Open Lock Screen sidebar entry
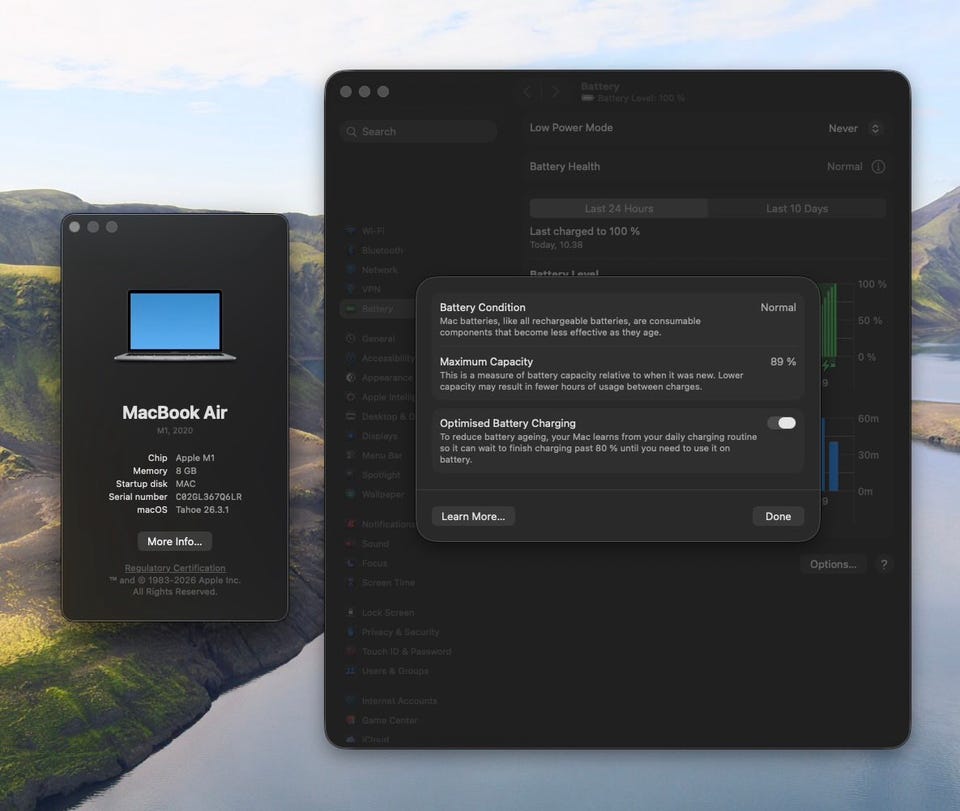This screenshot has height=811, width=960. (380, 613)
